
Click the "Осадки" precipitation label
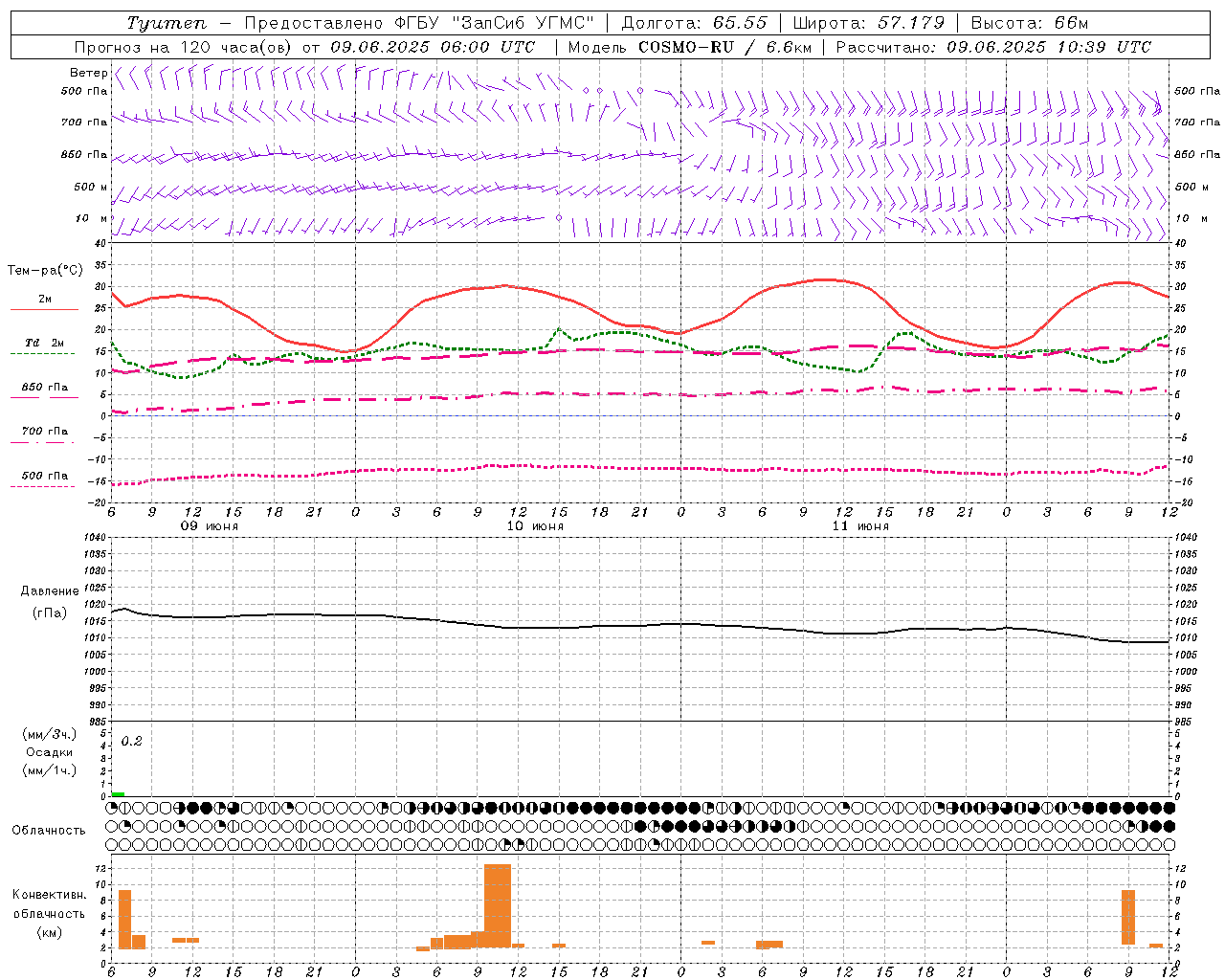pos(49,752)
